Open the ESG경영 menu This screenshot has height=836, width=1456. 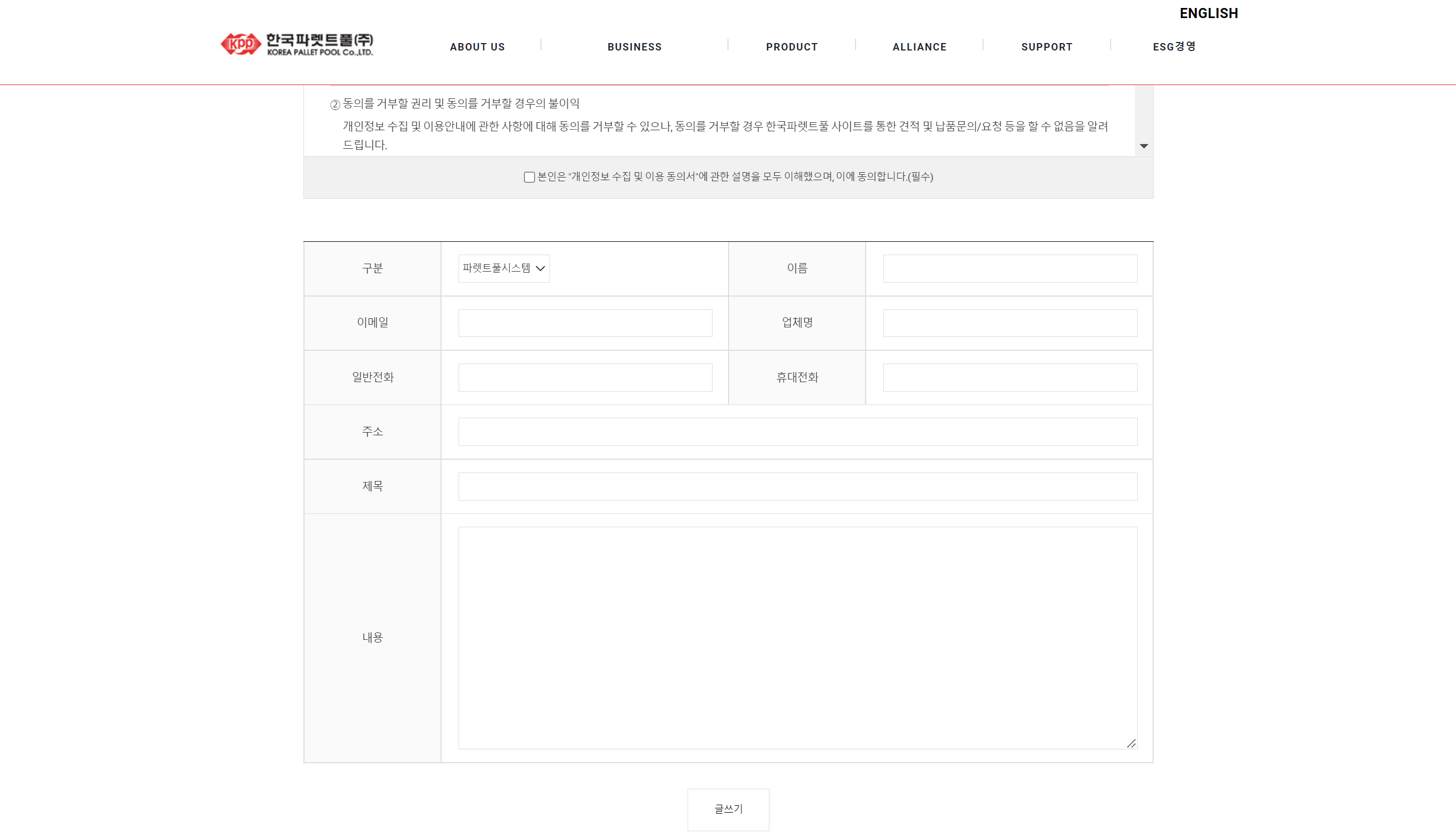point(1174,47)
